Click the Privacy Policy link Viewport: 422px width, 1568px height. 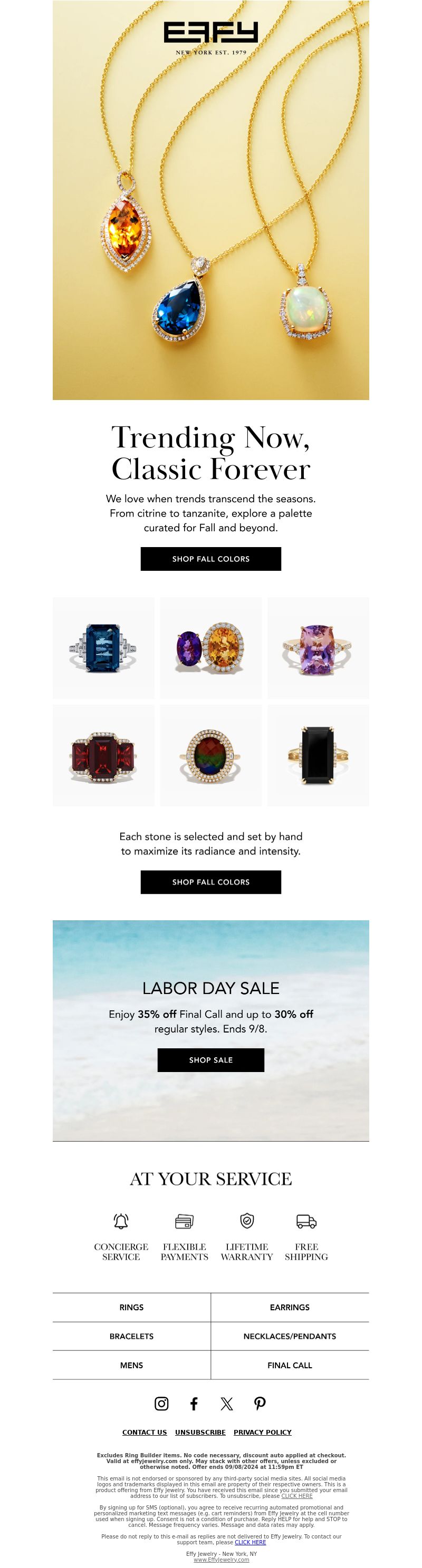[x=263, y=1432]
